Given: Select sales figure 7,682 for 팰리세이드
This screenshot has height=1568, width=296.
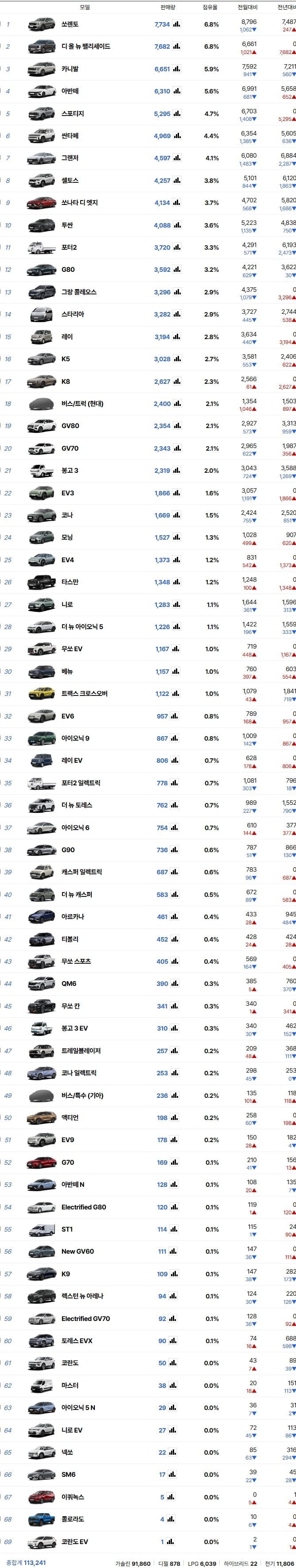Looking at the screenshot, I should pos(162,47).
